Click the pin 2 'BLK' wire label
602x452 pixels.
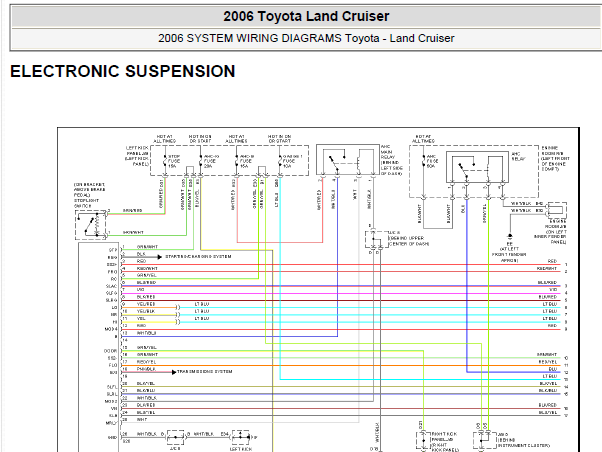coord(141,254)
